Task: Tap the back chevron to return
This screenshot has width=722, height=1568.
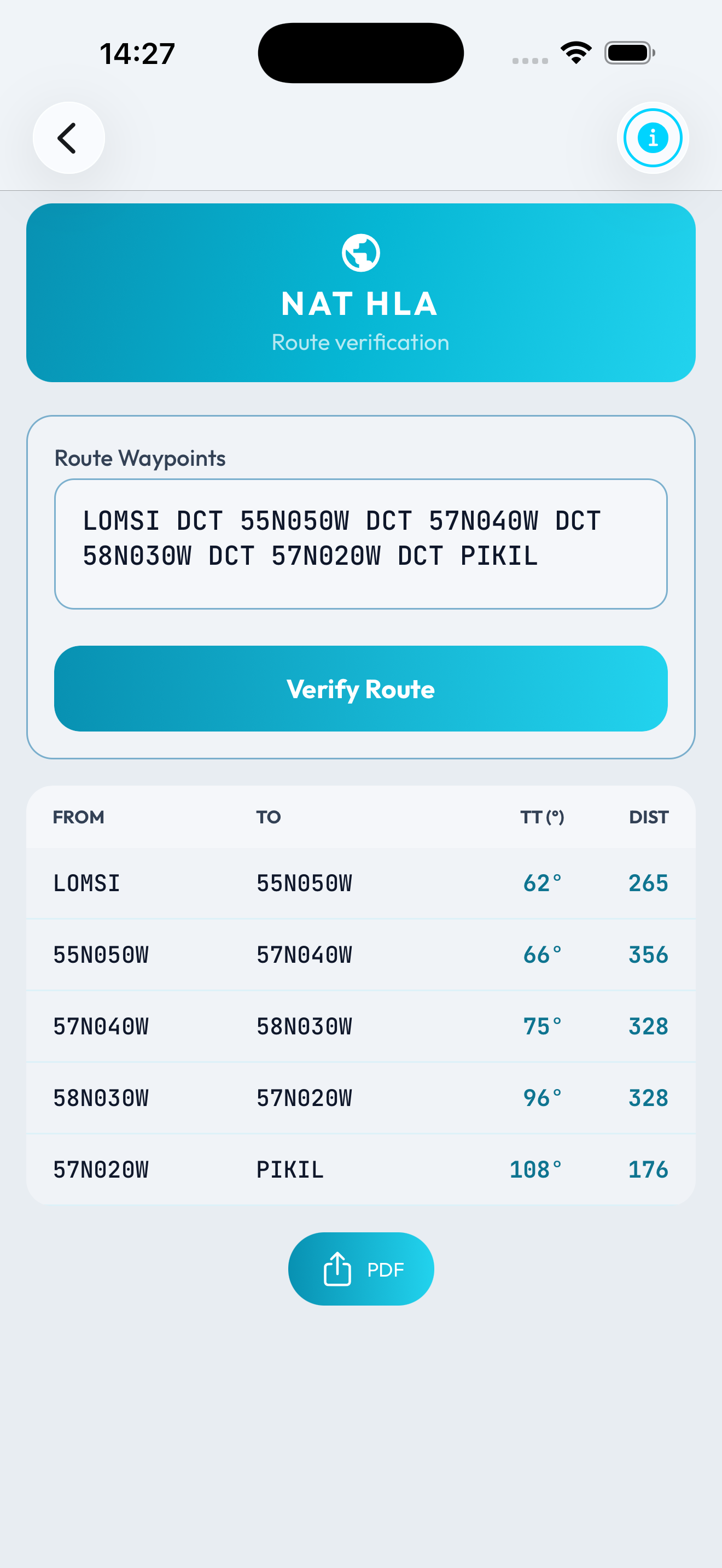Action: tap(68, 138)
